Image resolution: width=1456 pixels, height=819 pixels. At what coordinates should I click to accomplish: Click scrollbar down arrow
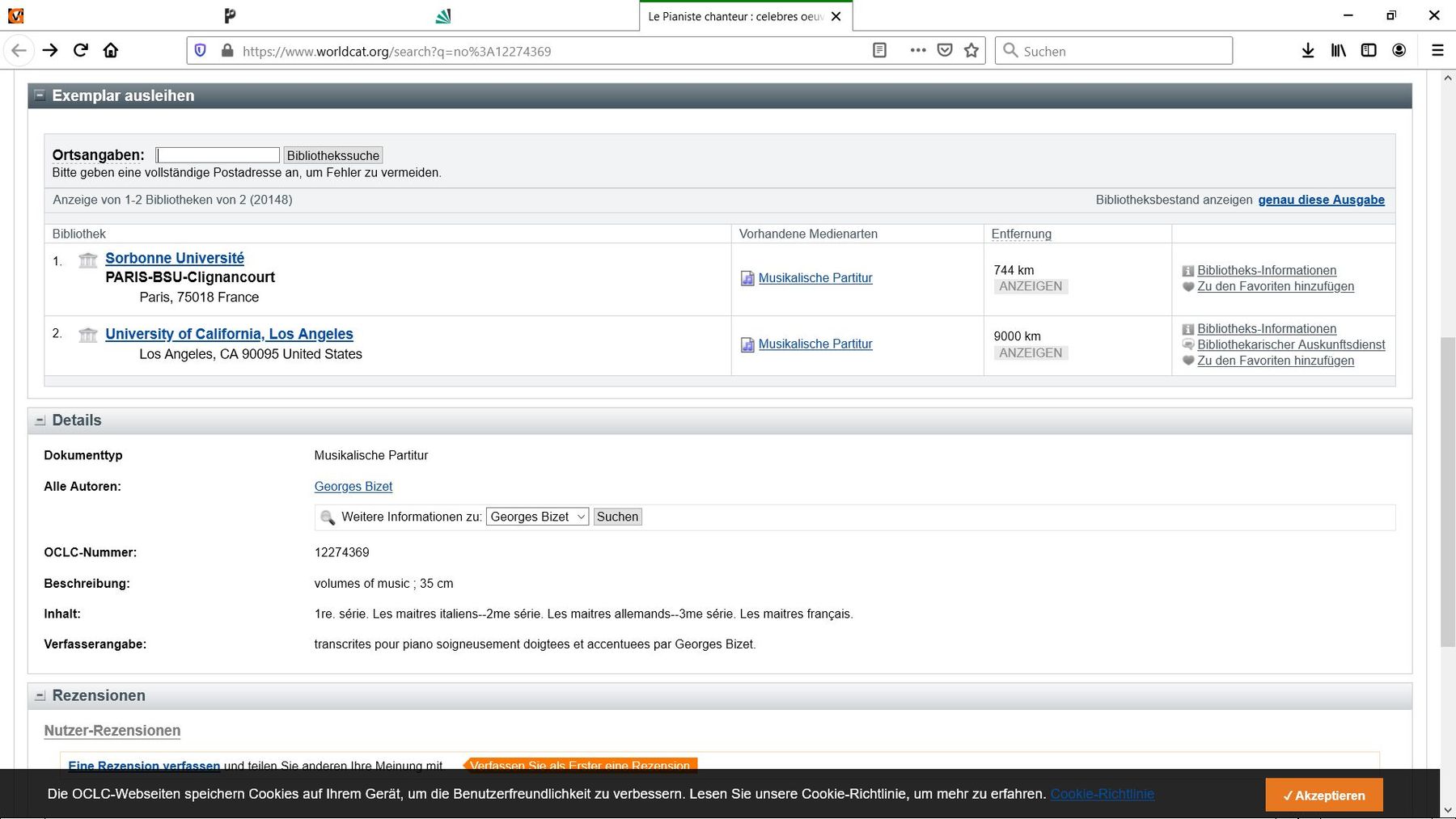(1448, 809)
